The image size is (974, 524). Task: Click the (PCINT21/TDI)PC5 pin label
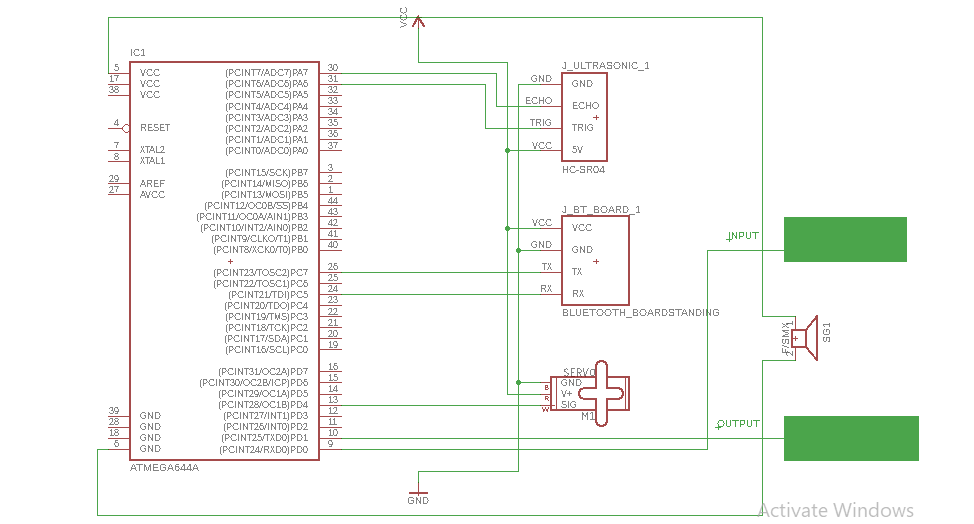click(x=268, y=295)
